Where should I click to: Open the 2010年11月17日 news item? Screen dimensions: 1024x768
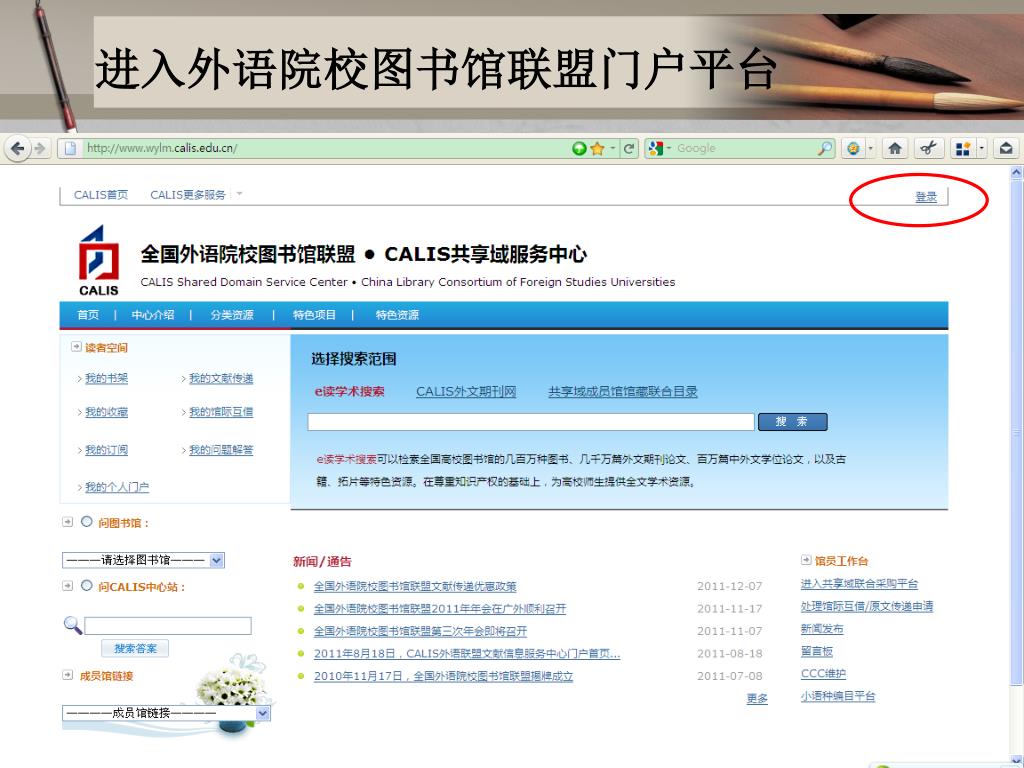[x=443, y=676]
